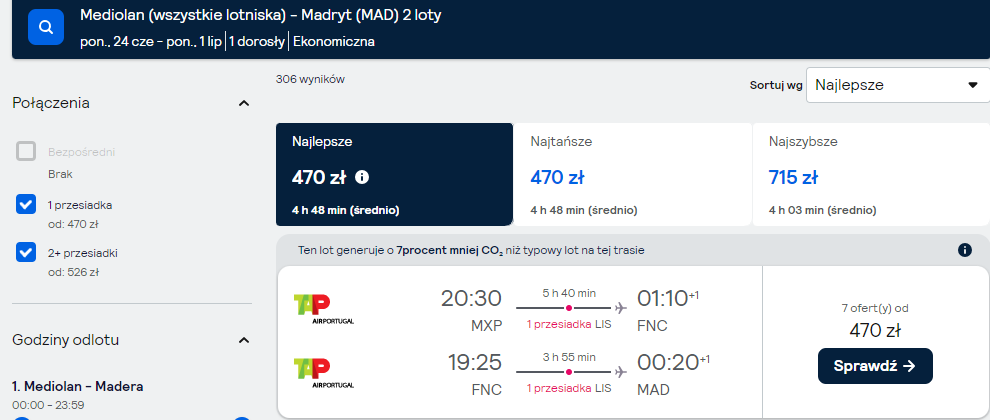Viewport: 990px width, 420px height.
Task: Open the CO₂ emissions info icon
Action: (x=965, y=250)
